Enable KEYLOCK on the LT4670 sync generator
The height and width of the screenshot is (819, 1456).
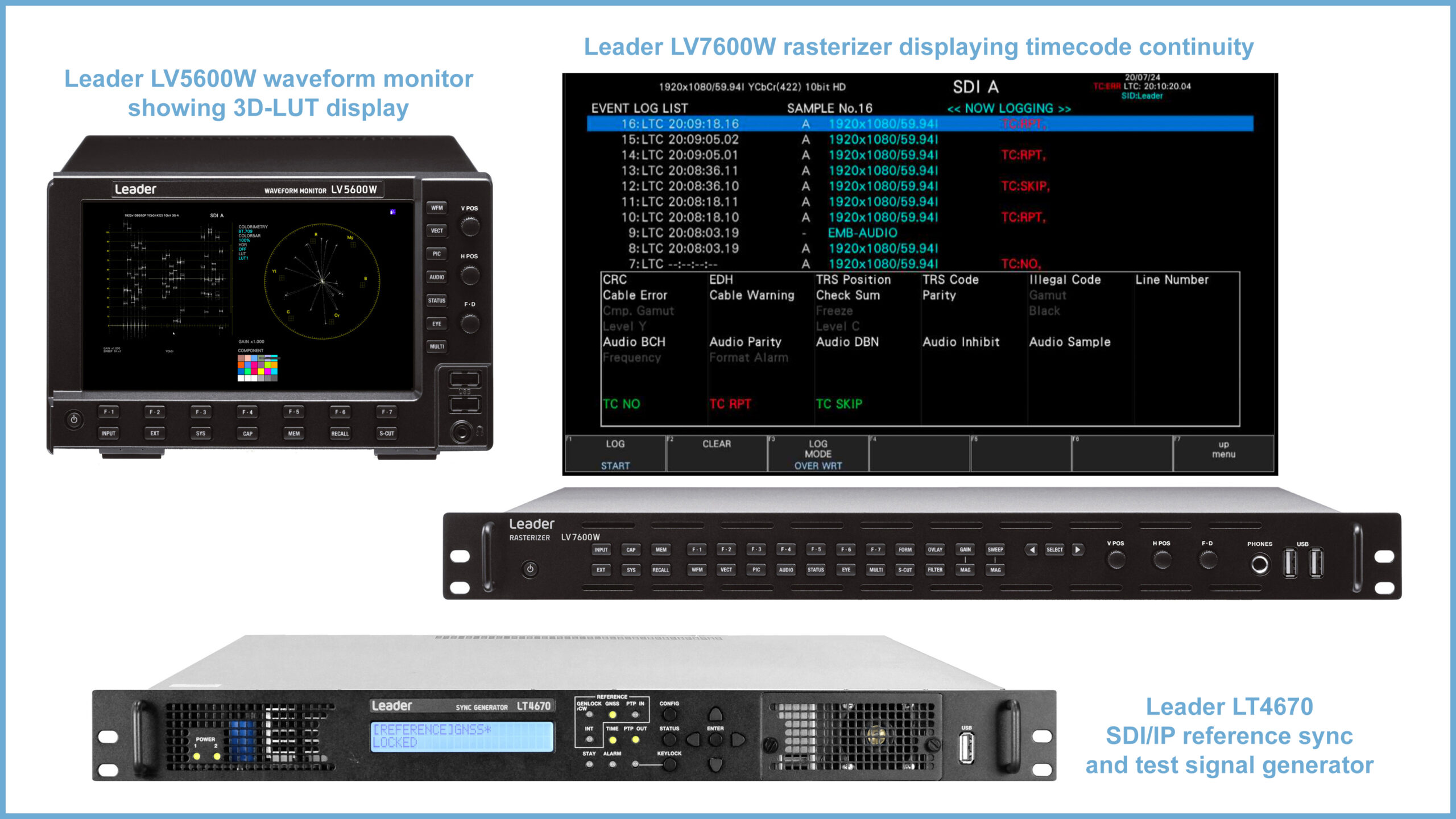(x=669, y=764)
